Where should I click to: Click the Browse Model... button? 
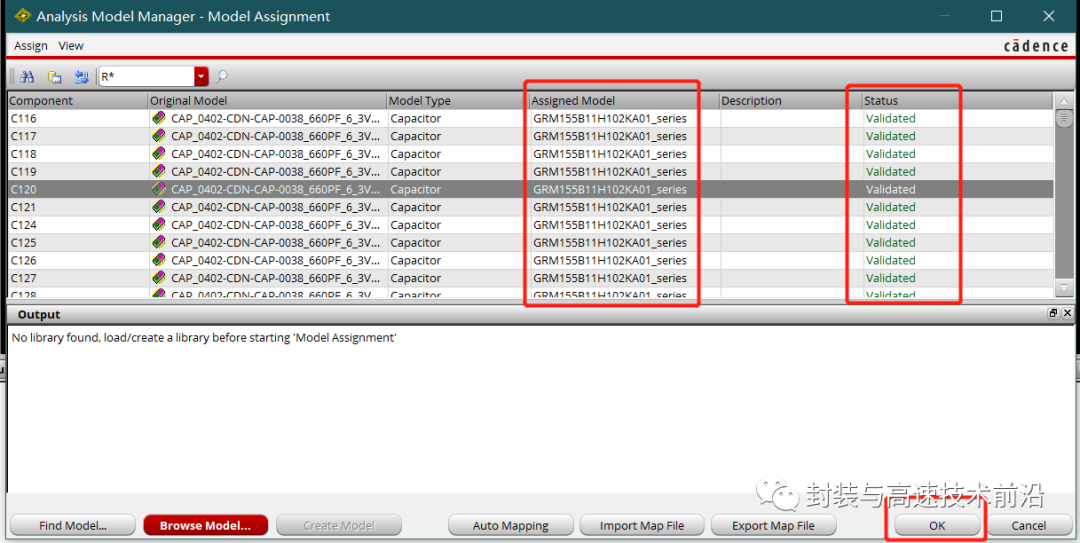(205, 525)
